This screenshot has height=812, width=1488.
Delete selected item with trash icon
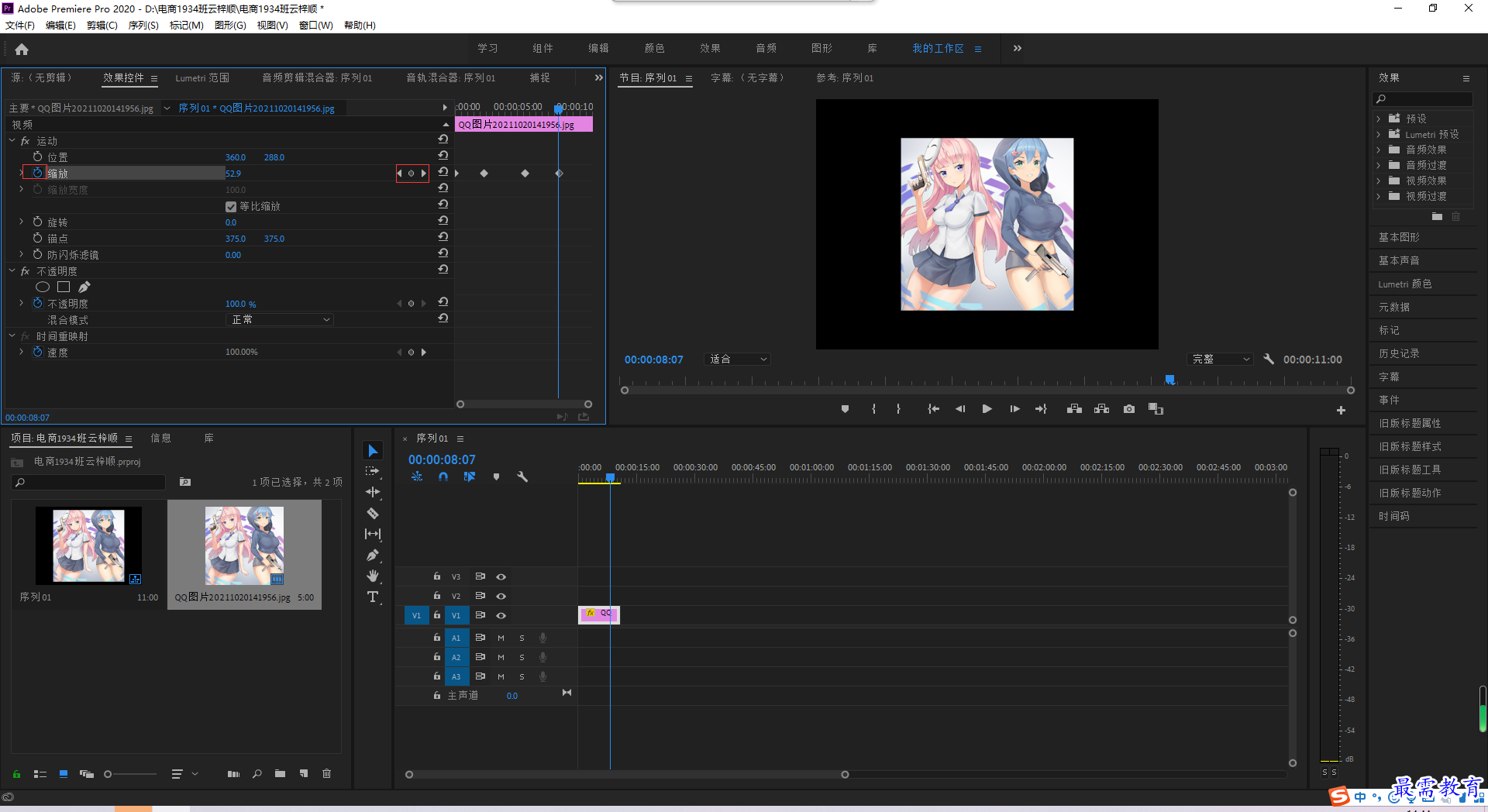tap(326, 773)
